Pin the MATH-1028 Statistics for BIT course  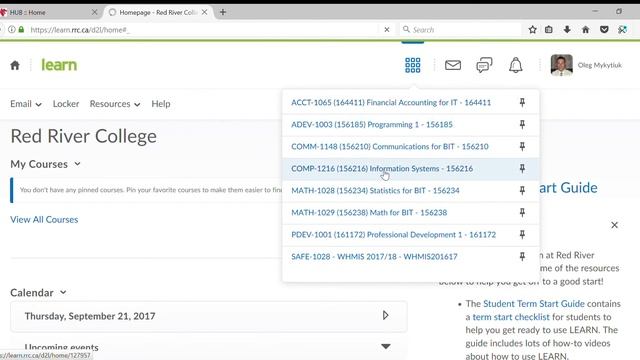(522, 191)
